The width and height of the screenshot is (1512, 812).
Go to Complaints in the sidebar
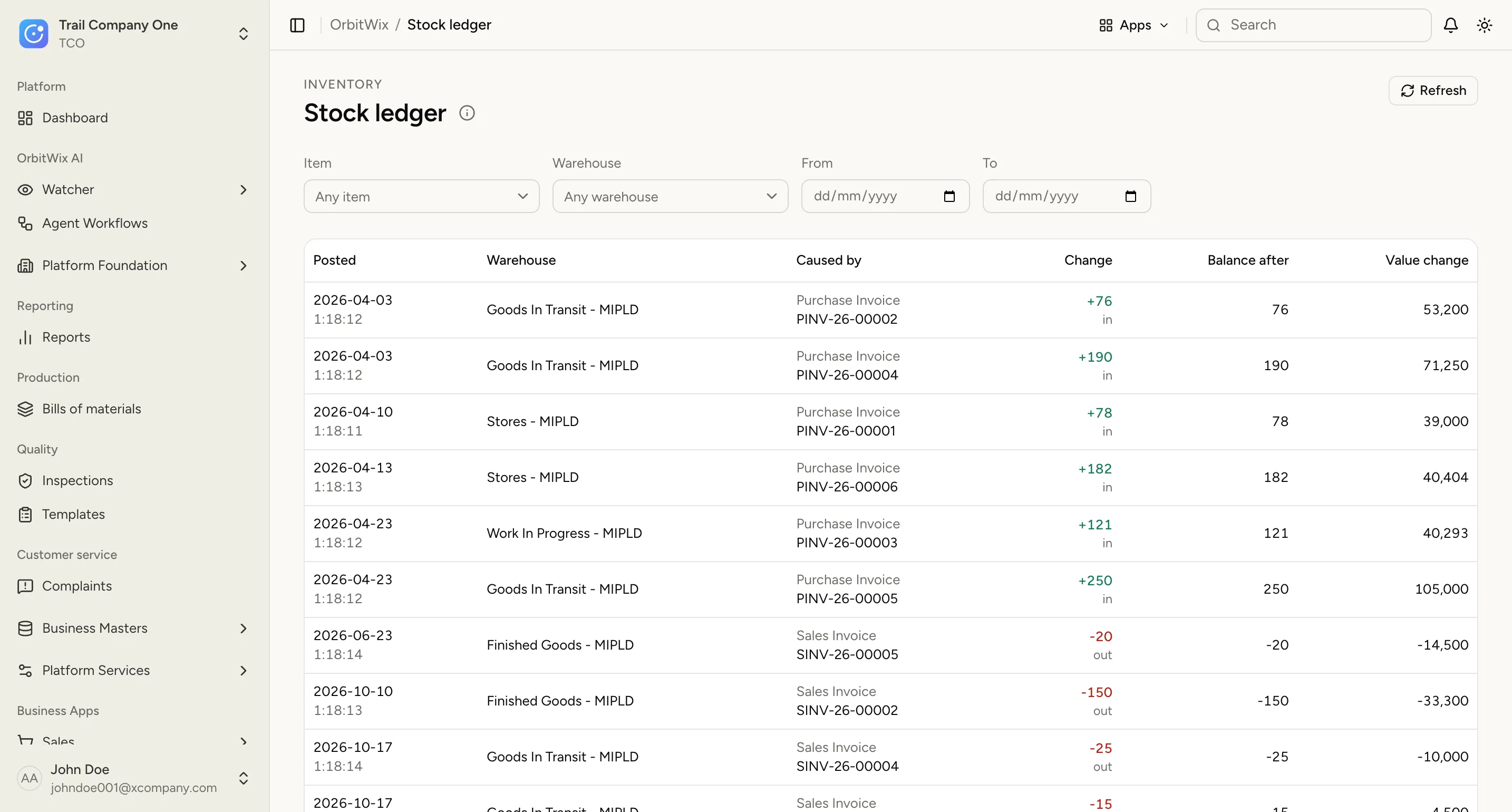pos(134,586)
